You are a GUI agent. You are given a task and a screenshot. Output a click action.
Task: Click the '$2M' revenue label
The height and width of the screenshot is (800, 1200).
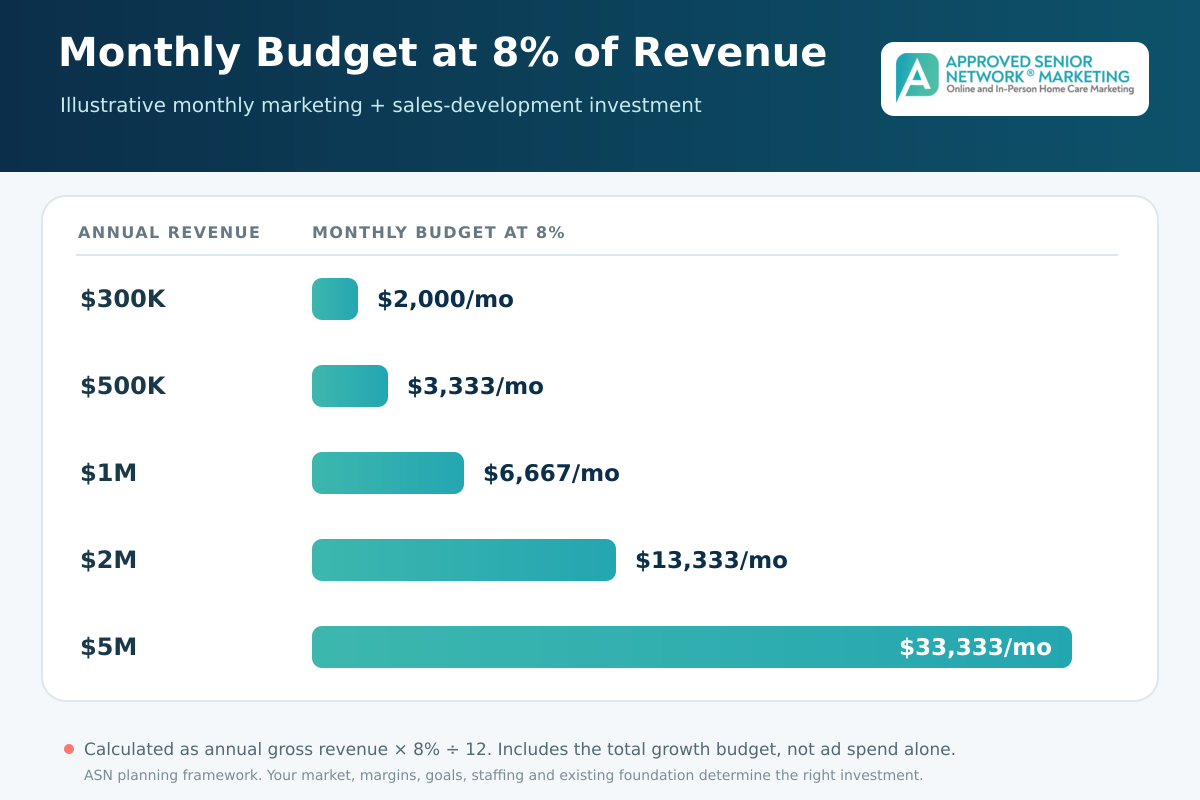tap(108, 560)
